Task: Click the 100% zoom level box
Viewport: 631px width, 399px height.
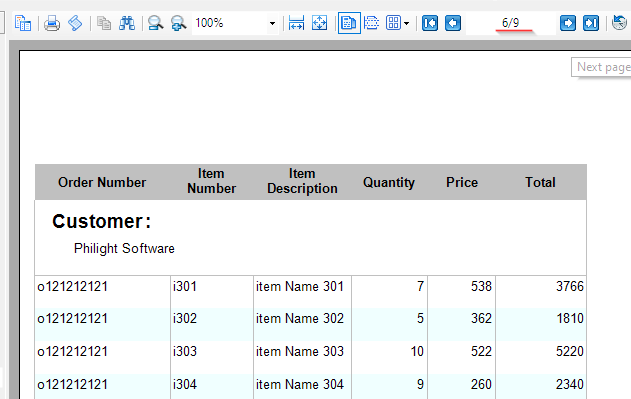Action: [229, 23]
